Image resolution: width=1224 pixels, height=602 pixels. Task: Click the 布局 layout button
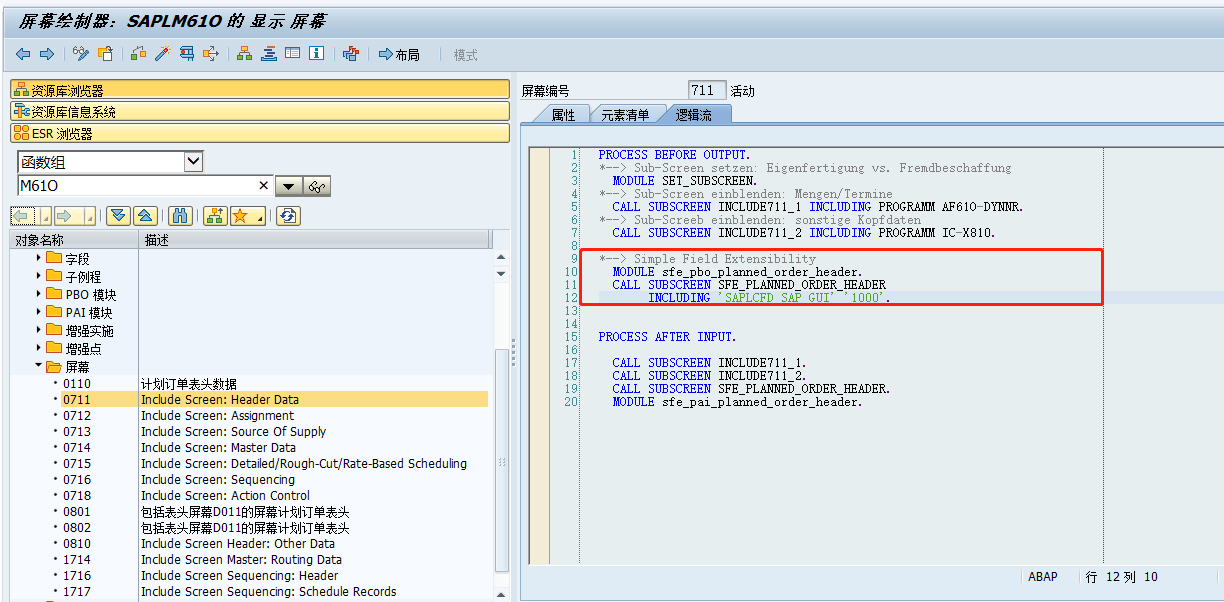[397, 54]
